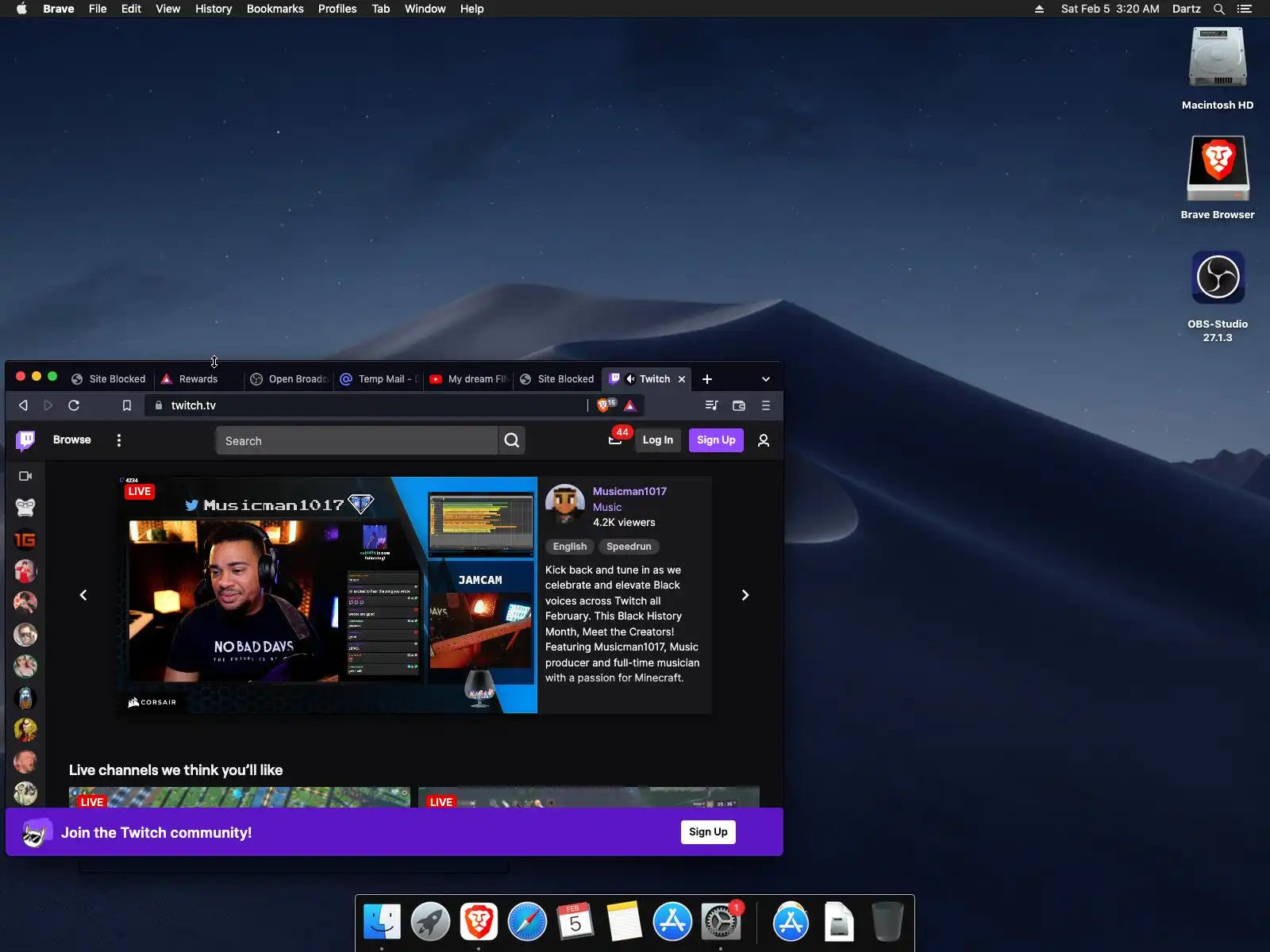Close the Twitch tab
1270x952 pixels.
(x=682, y=379)
